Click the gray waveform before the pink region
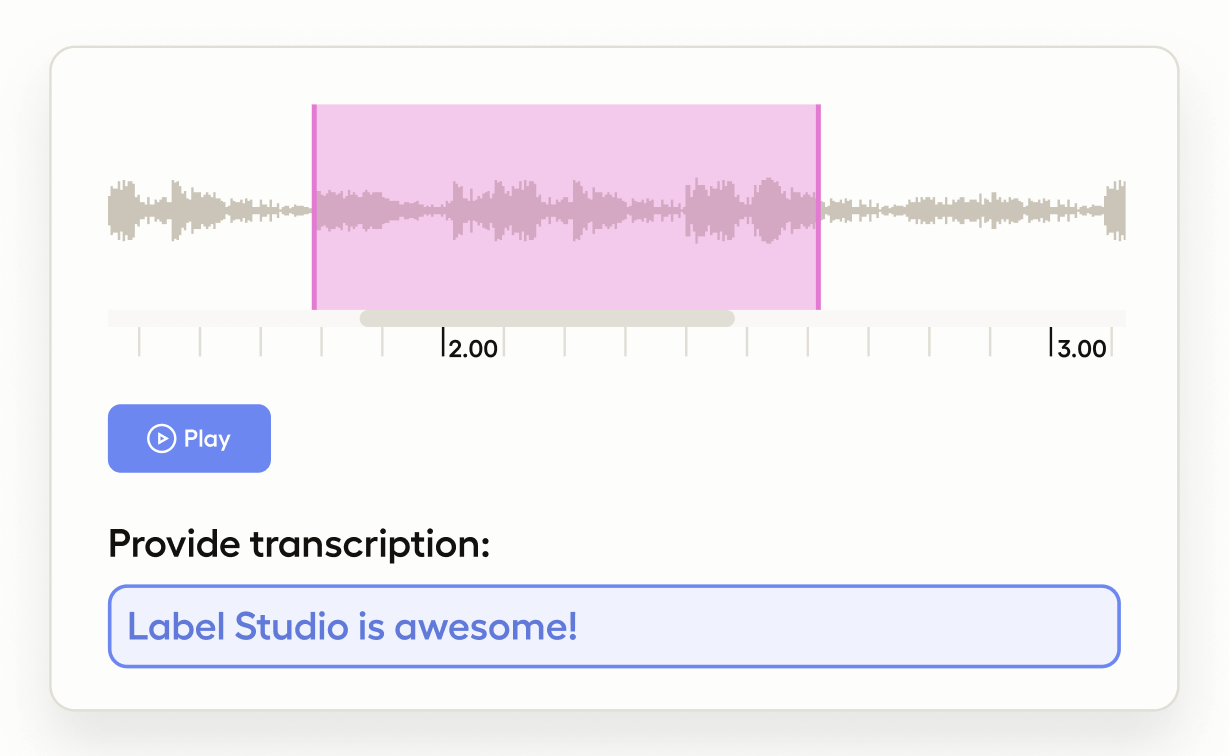 click(x=210, y=210)
